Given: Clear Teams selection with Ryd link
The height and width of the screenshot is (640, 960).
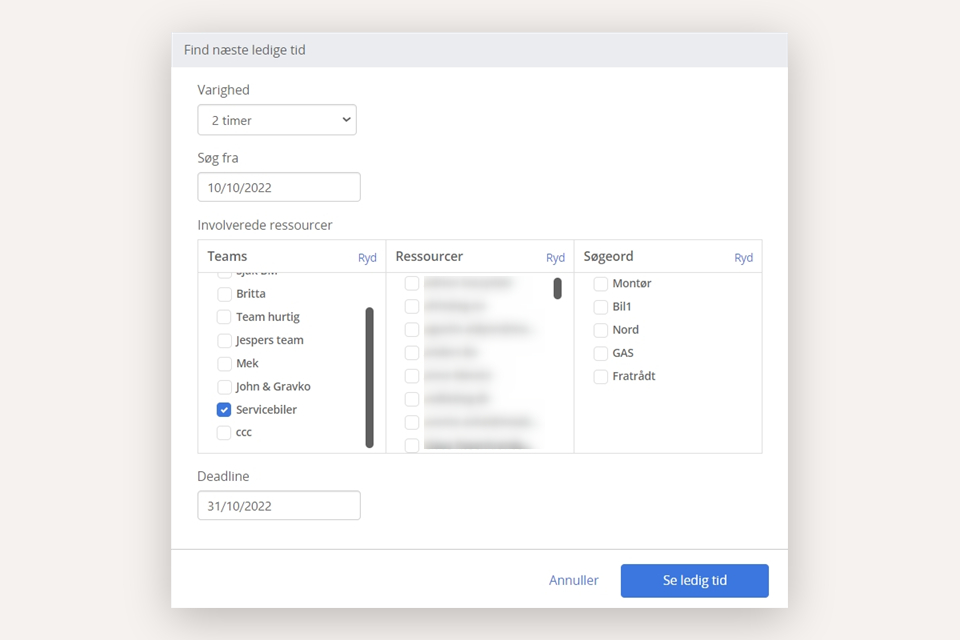Looking at the screenshot, I should pos(367,258).
